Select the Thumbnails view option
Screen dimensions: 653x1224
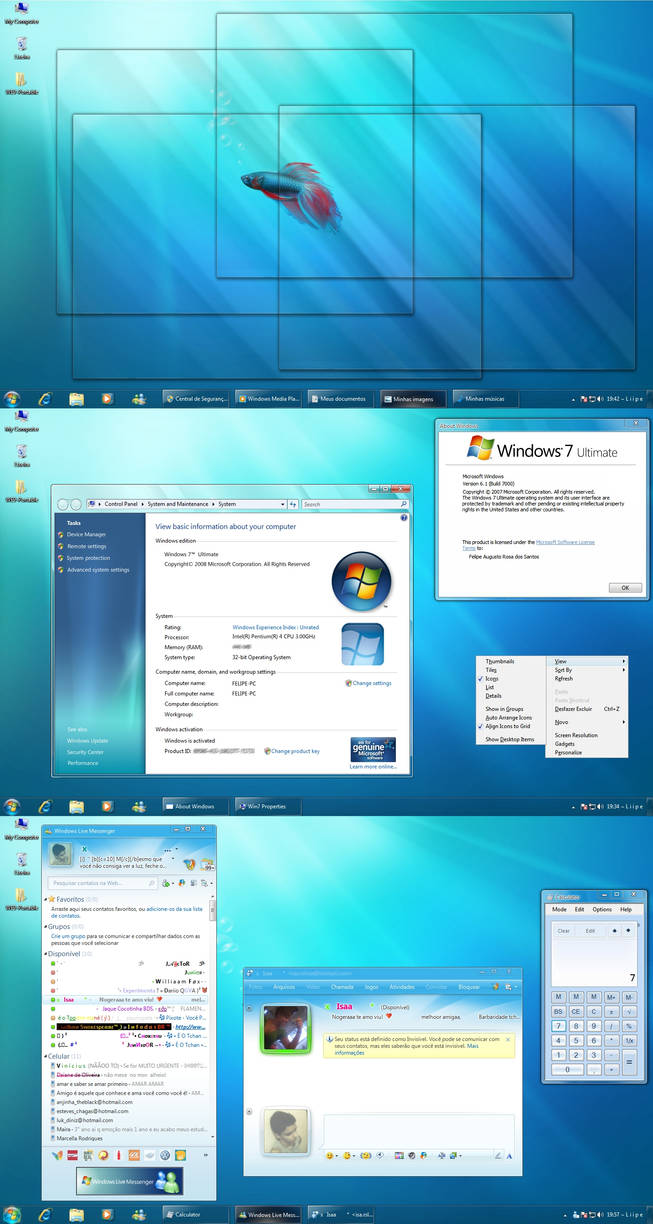pyautogui.click(x=500, y=661)
